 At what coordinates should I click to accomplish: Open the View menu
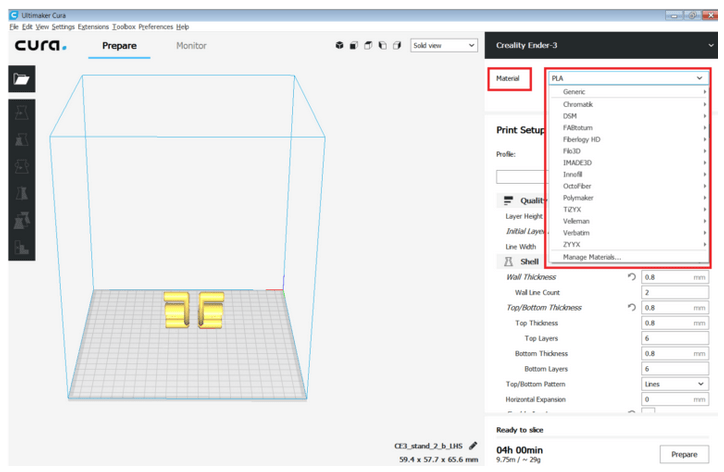42,27
